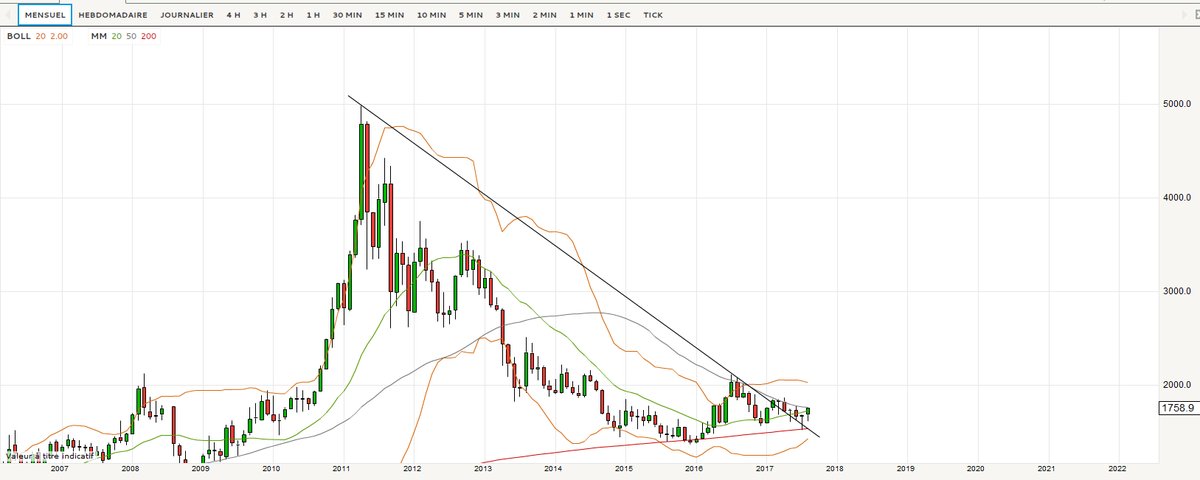The image size is (1200, 480).
Task: Switch to the 1 SEC timeframe
Action: pos(619,16)
